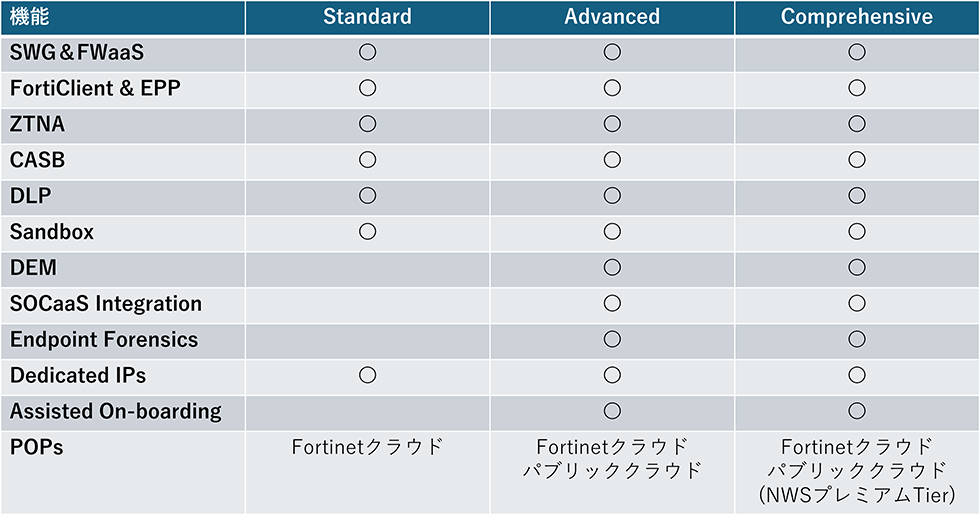Click the Endpoint Forensics row label
980x515 pixels.
pos(104,340)
